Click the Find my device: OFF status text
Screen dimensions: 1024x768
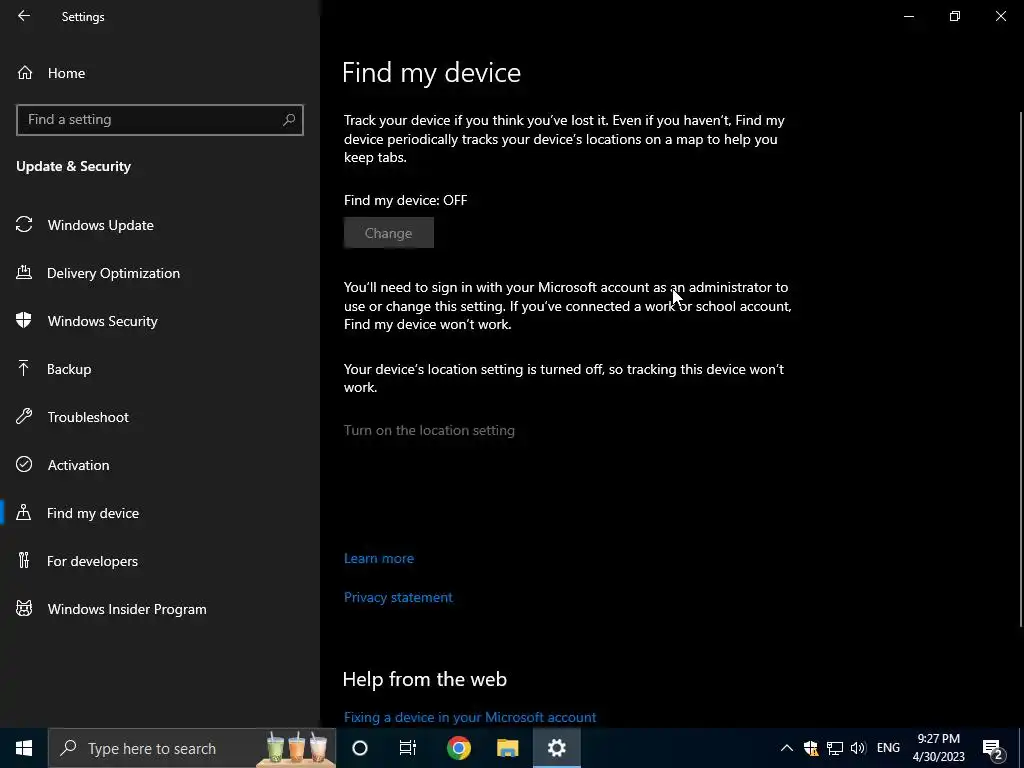(x=406, y=200)
